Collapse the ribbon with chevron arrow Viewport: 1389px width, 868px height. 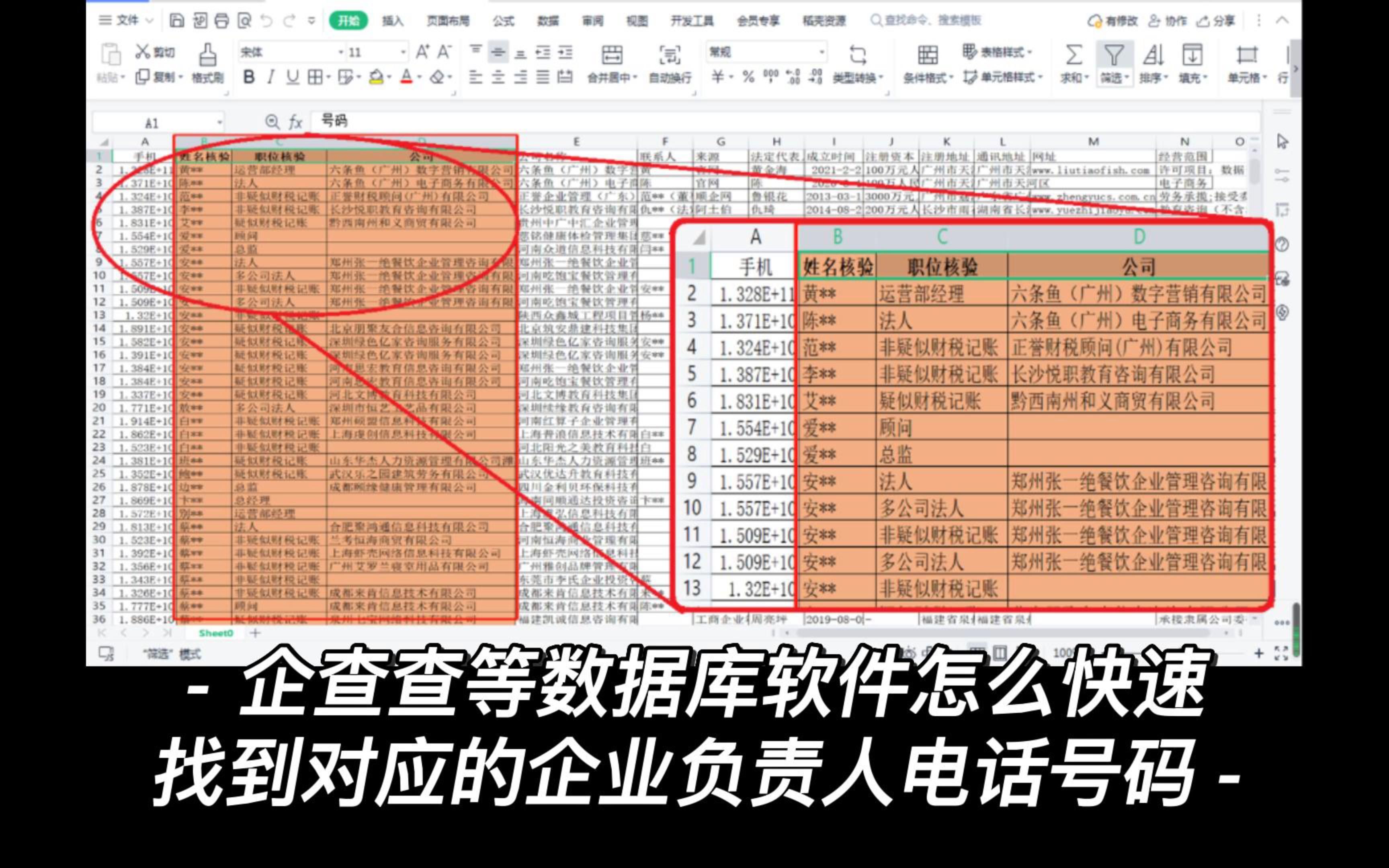(1282, 20)
